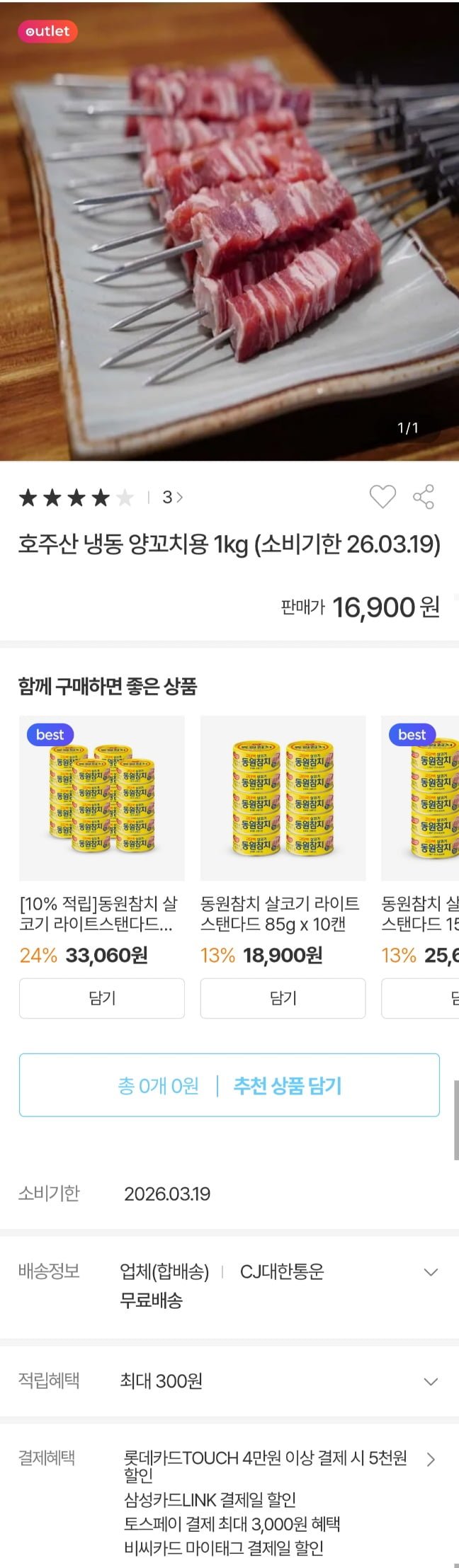Tap the best badge on first tuna product

(50, 735)
